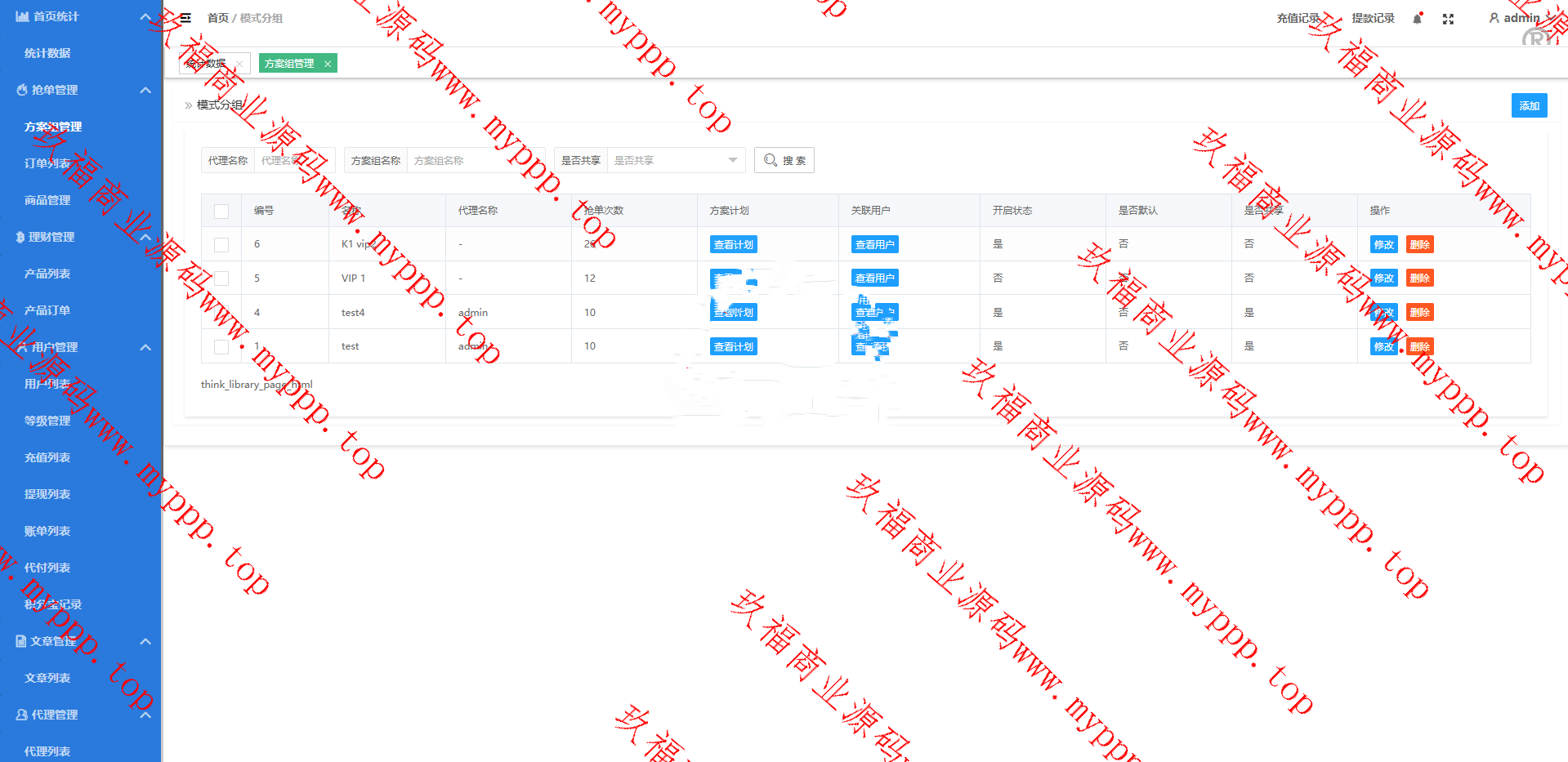Image resolution: width=1568 pixels, height=762 pixels.
Task: Tick the checkbox for row number 5
Action: pyautogui.click(x=221, y=279)
